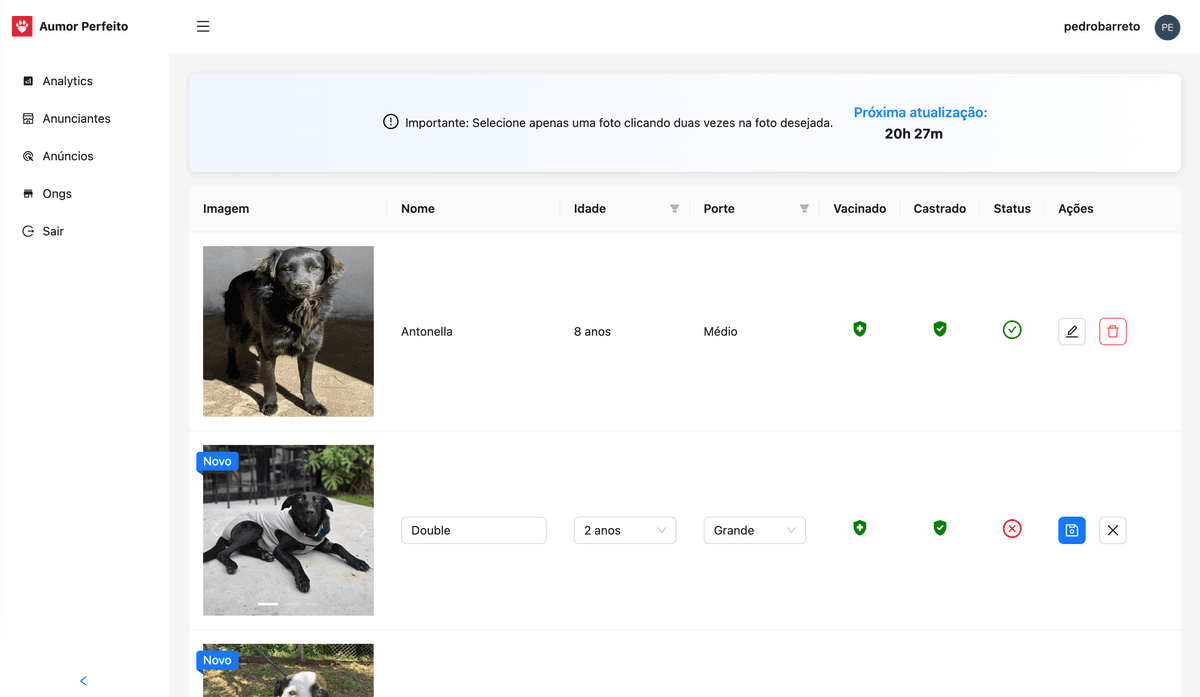Click the Porte column header
The image size is (1200, 697).
point(719,209)
